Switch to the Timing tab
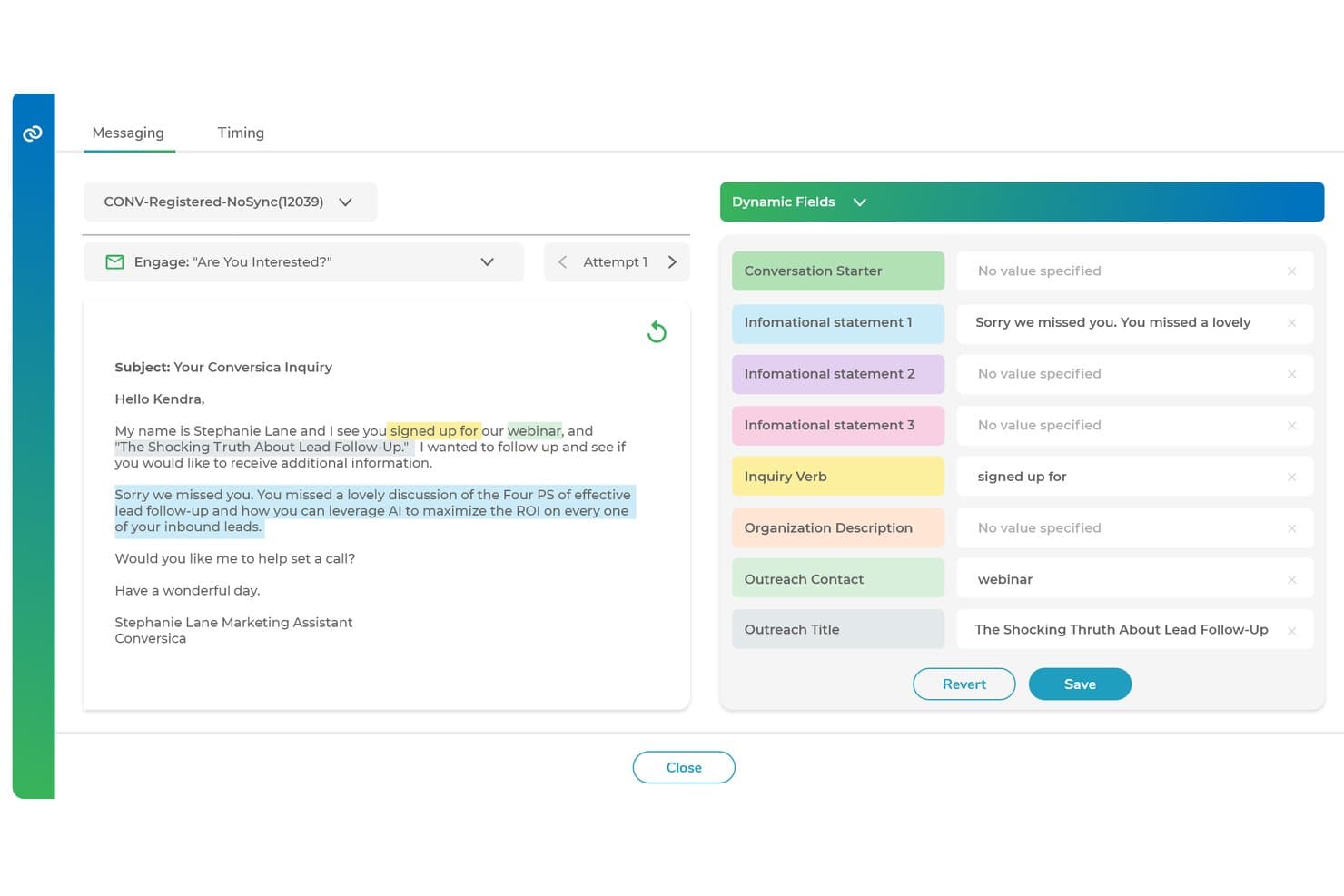 241,133
